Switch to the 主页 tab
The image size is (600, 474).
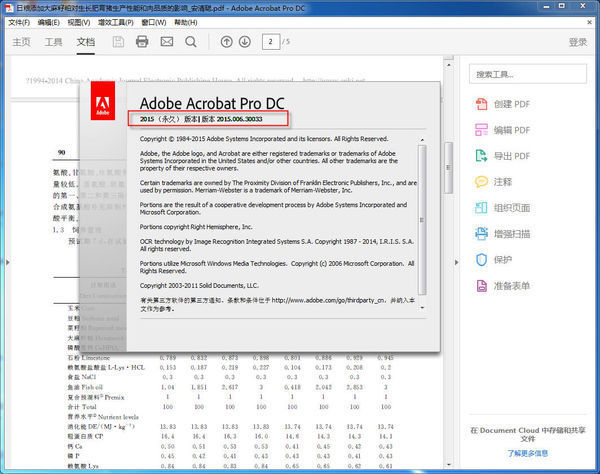point(21,42)
